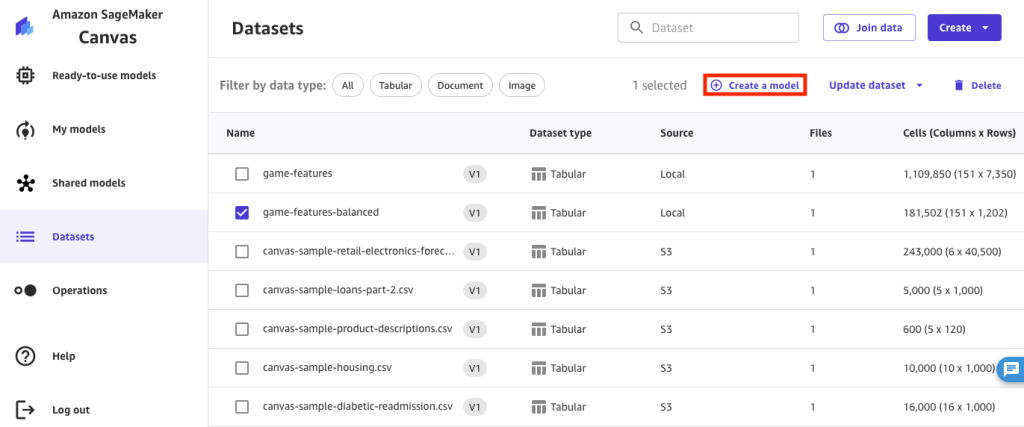Select the canvas-sample-retail-electronics-forecast checkbox
The height and width of the screenshot is (427, 1024).
pos(242,252)
